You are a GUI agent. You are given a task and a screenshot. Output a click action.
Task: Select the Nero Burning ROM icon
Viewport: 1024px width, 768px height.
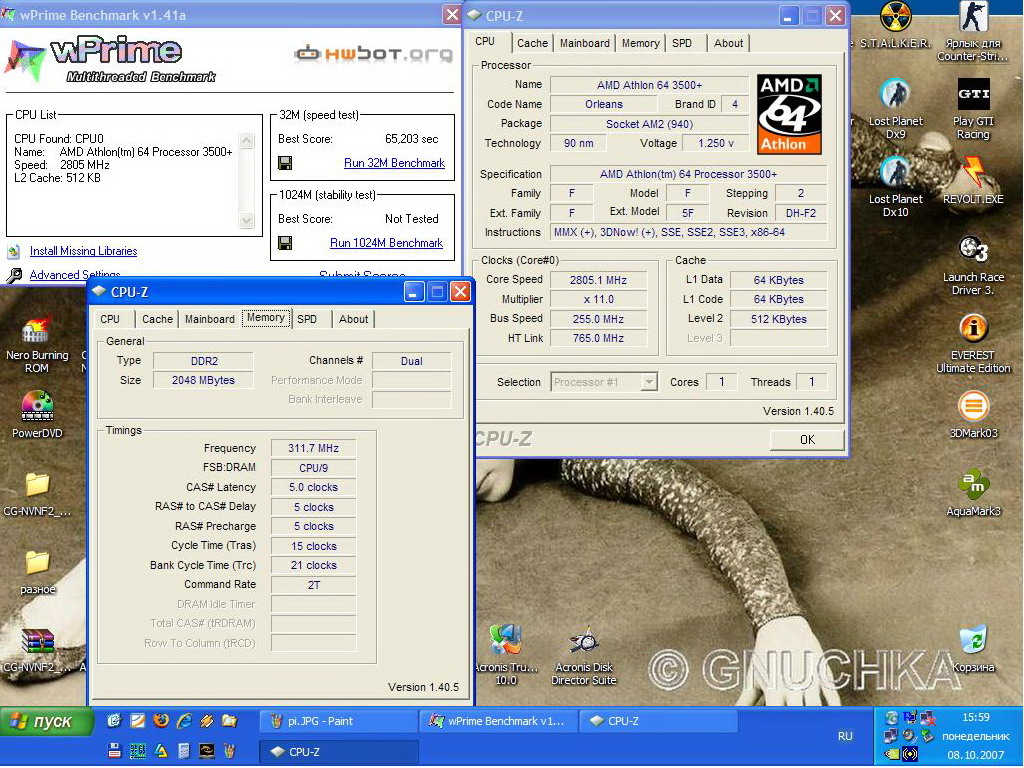pyautogui.click(x=37, y=329)
